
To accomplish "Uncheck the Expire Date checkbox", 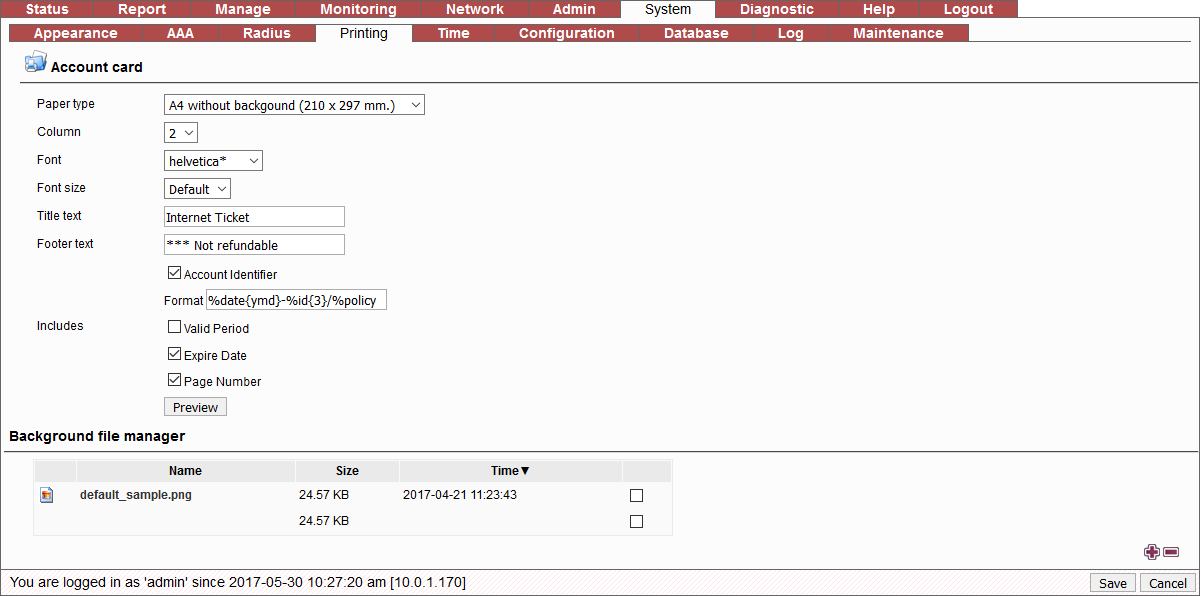I will tap(175, 353).
